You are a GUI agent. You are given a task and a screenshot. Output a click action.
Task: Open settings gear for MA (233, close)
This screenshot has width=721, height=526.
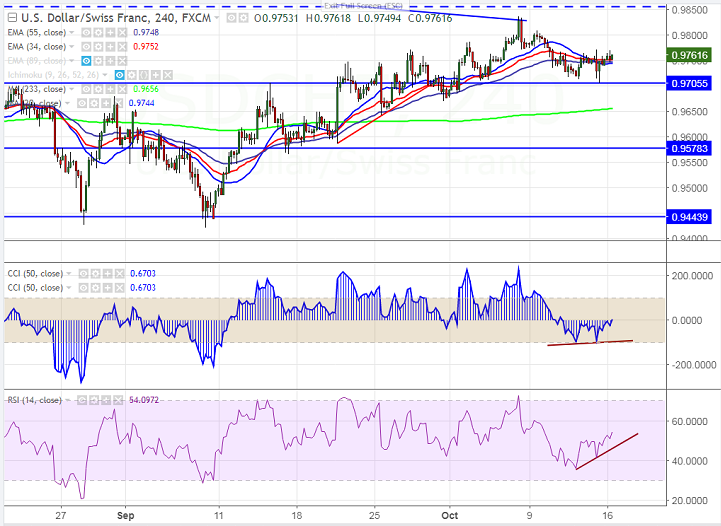[x=98, y=89]
